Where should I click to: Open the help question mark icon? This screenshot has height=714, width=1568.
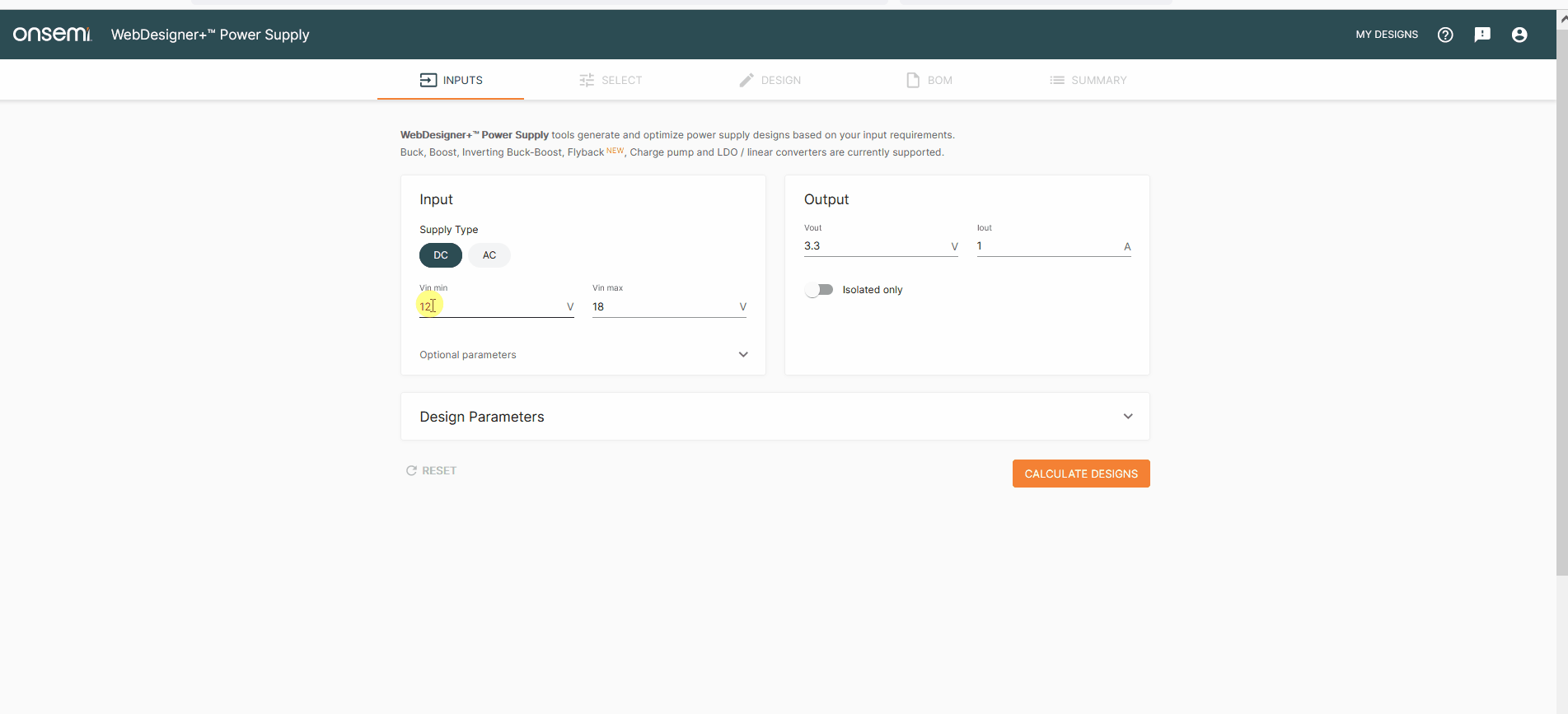click(1445, 35)
